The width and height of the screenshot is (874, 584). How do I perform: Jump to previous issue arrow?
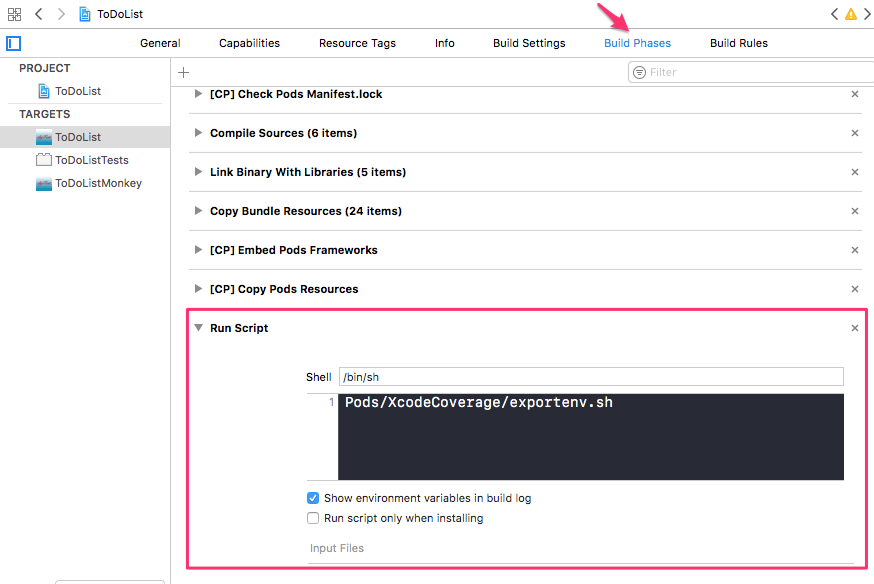point(834,14)
